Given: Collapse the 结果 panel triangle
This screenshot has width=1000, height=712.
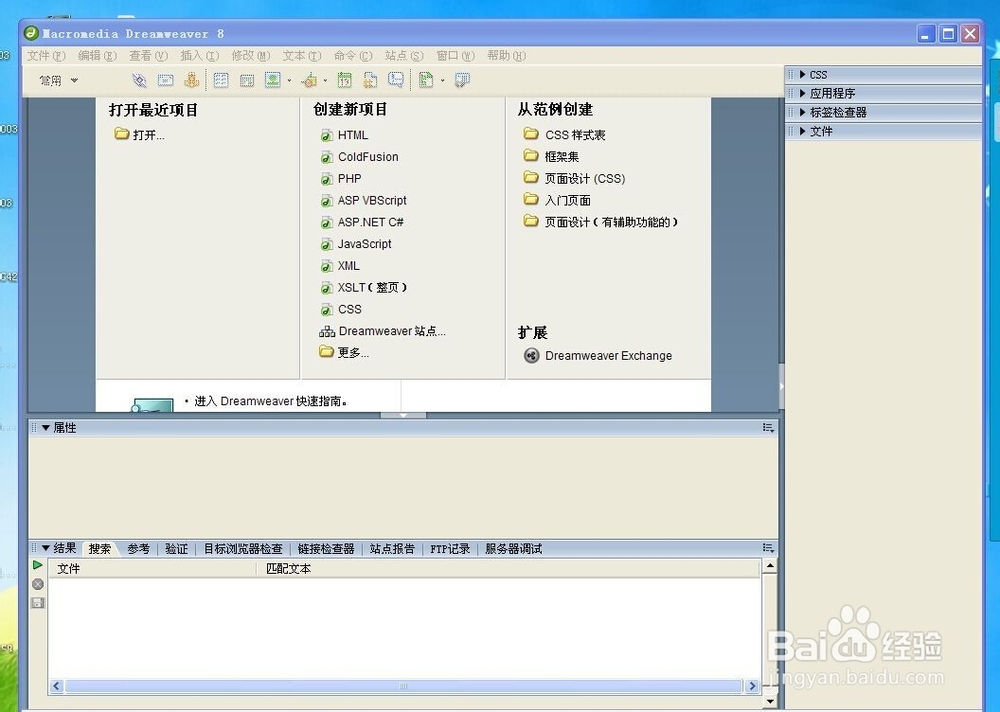Looking at the screenshot, I should [46, 548].
